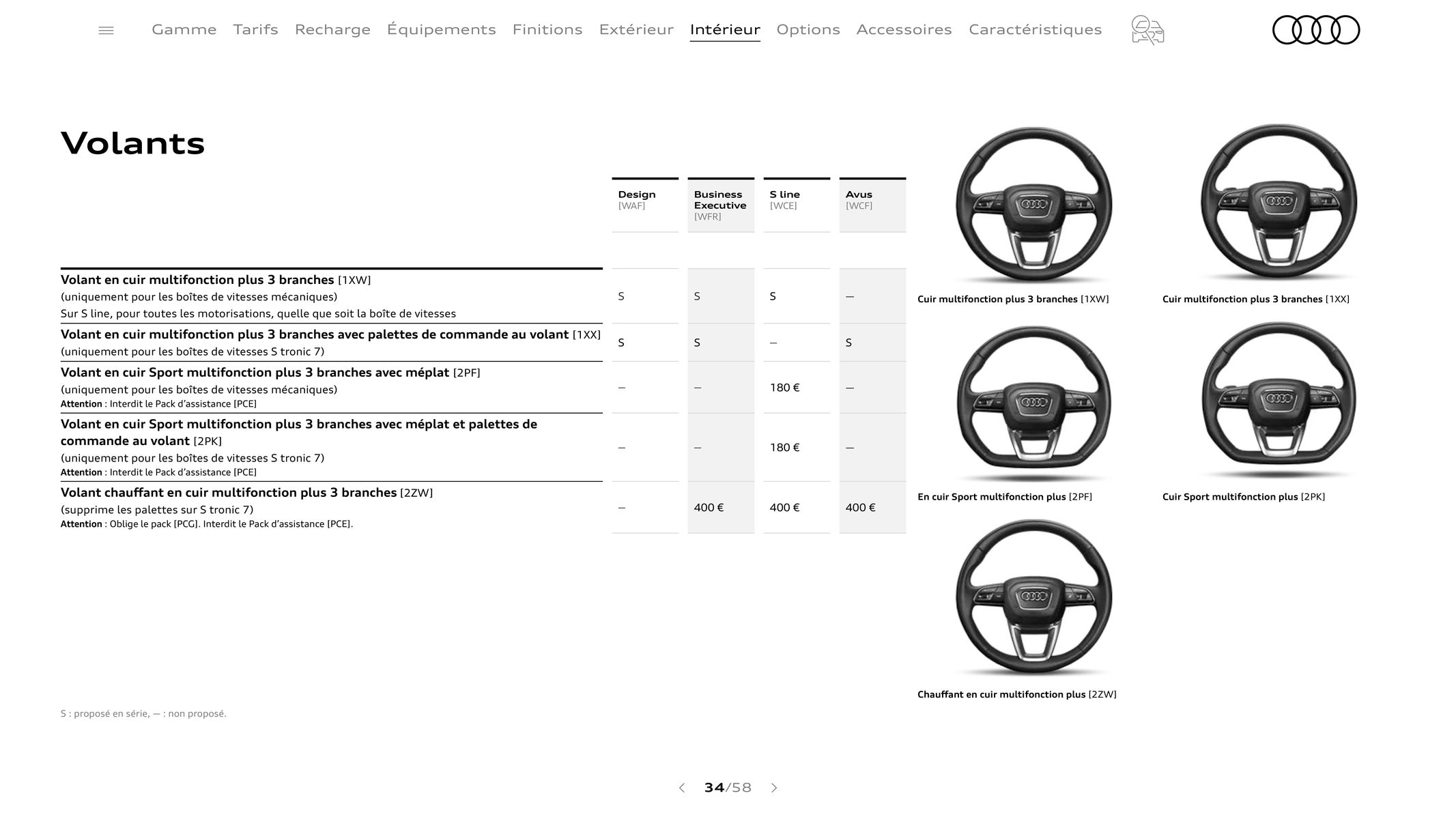Click caption 'Cuir multifonction plus 3 branches [1XW]'
Screen dimensions: 1456x819
1013,299
